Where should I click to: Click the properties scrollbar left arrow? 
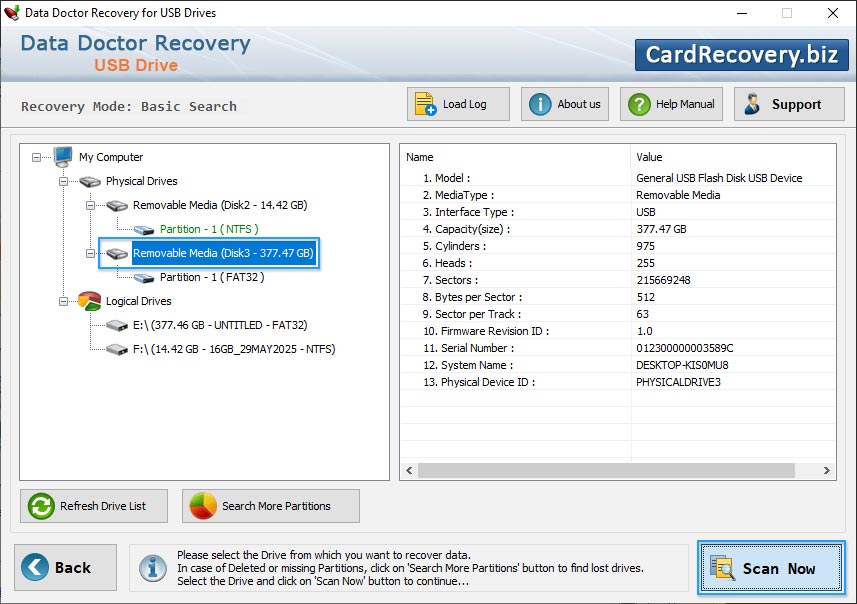409,470
